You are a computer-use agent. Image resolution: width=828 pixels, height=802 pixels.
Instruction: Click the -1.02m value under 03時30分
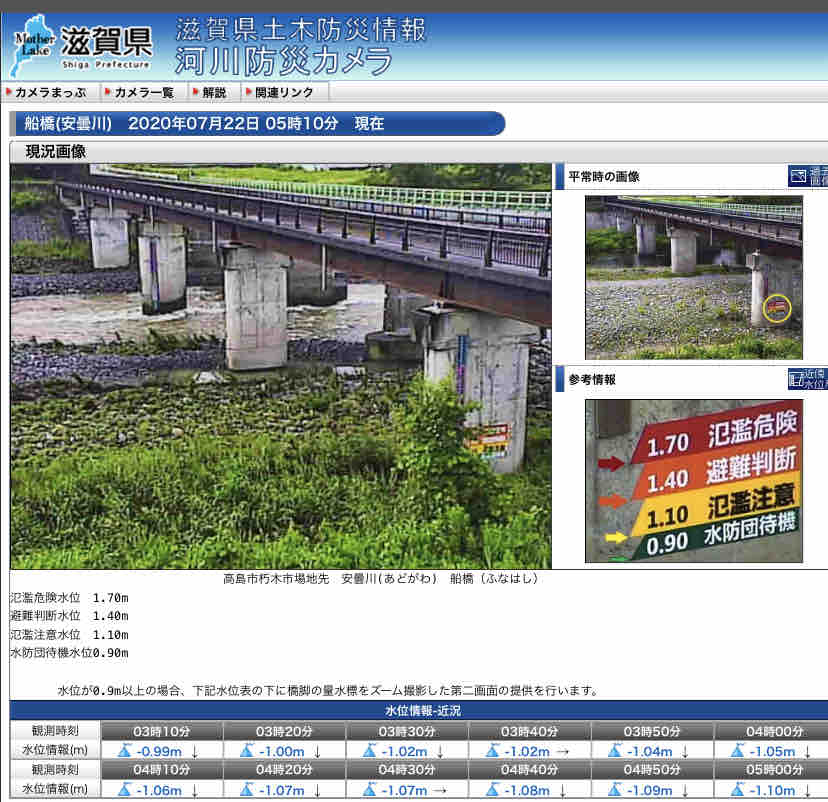pyautogui.click(x=404, y=751)
